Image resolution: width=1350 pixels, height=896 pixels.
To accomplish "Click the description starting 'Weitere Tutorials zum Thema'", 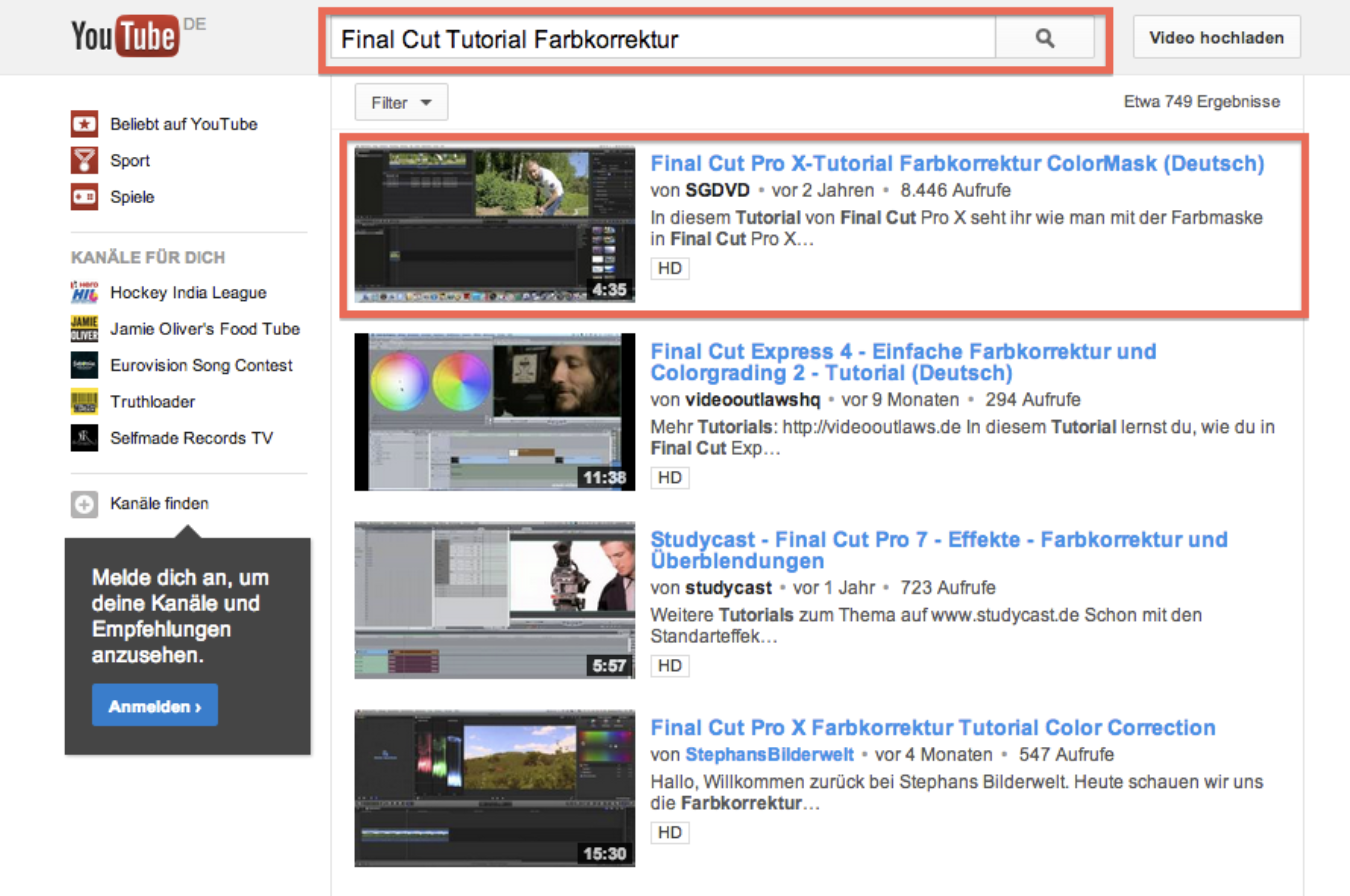I will coord(926,625).
